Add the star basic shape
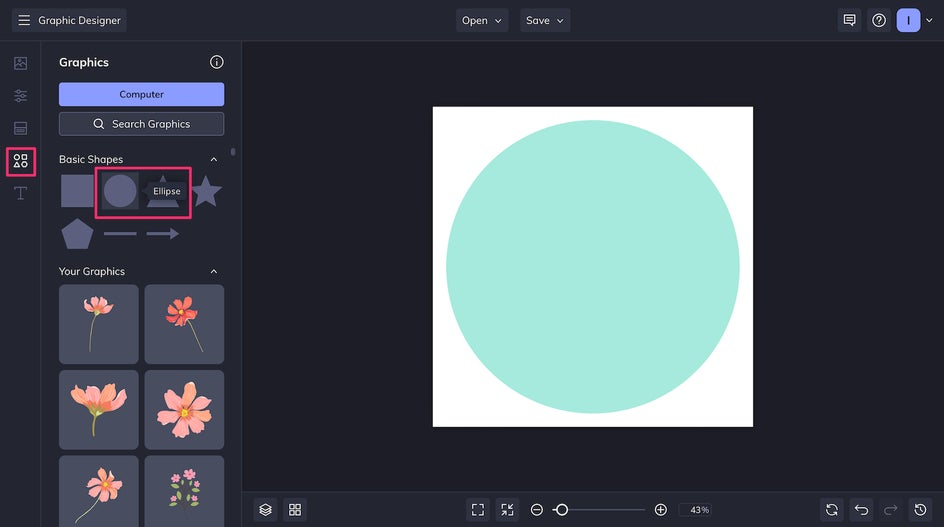The height and width of the screenshot is (527, 944). (206, 191)
